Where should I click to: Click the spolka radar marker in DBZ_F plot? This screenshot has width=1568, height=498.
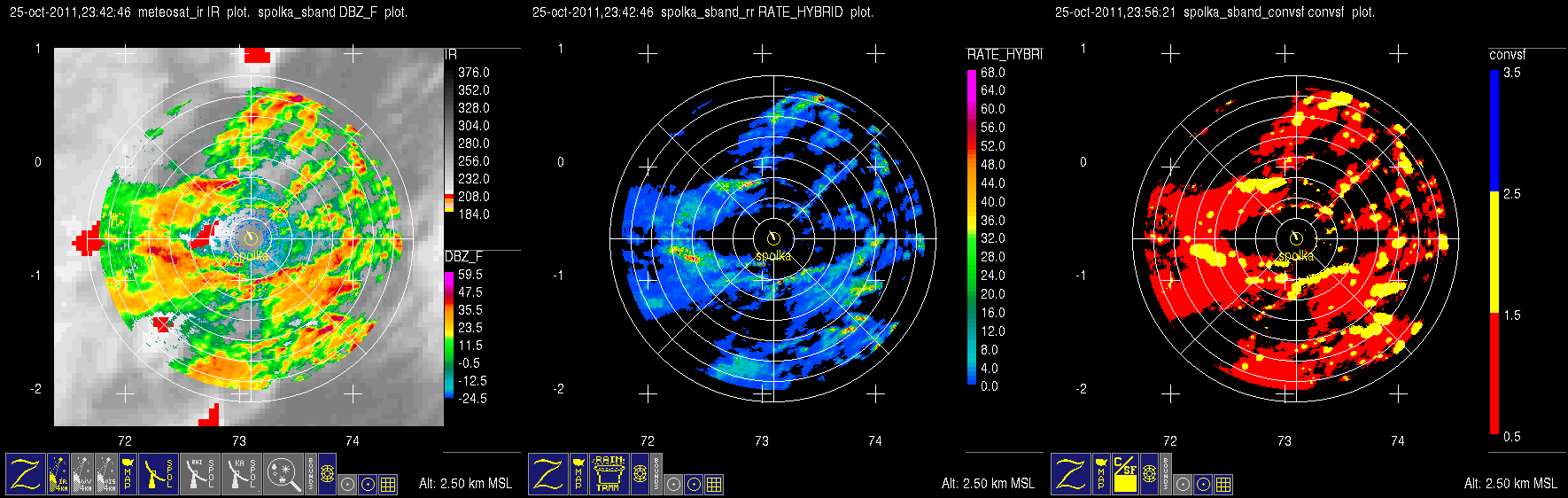pyautogui.click(x=251, y=238)
